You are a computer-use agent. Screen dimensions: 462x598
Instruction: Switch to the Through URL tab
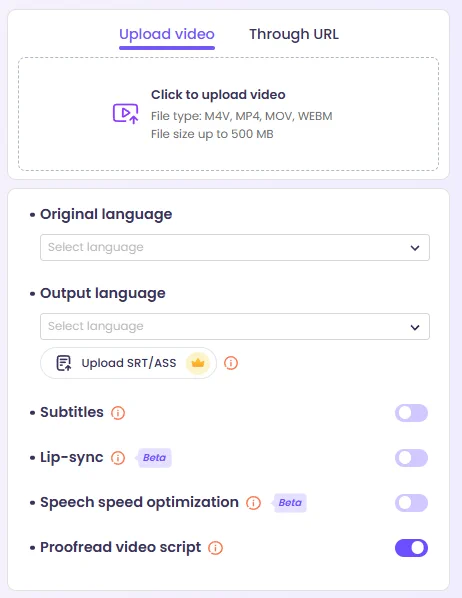[x=294, y=34]
